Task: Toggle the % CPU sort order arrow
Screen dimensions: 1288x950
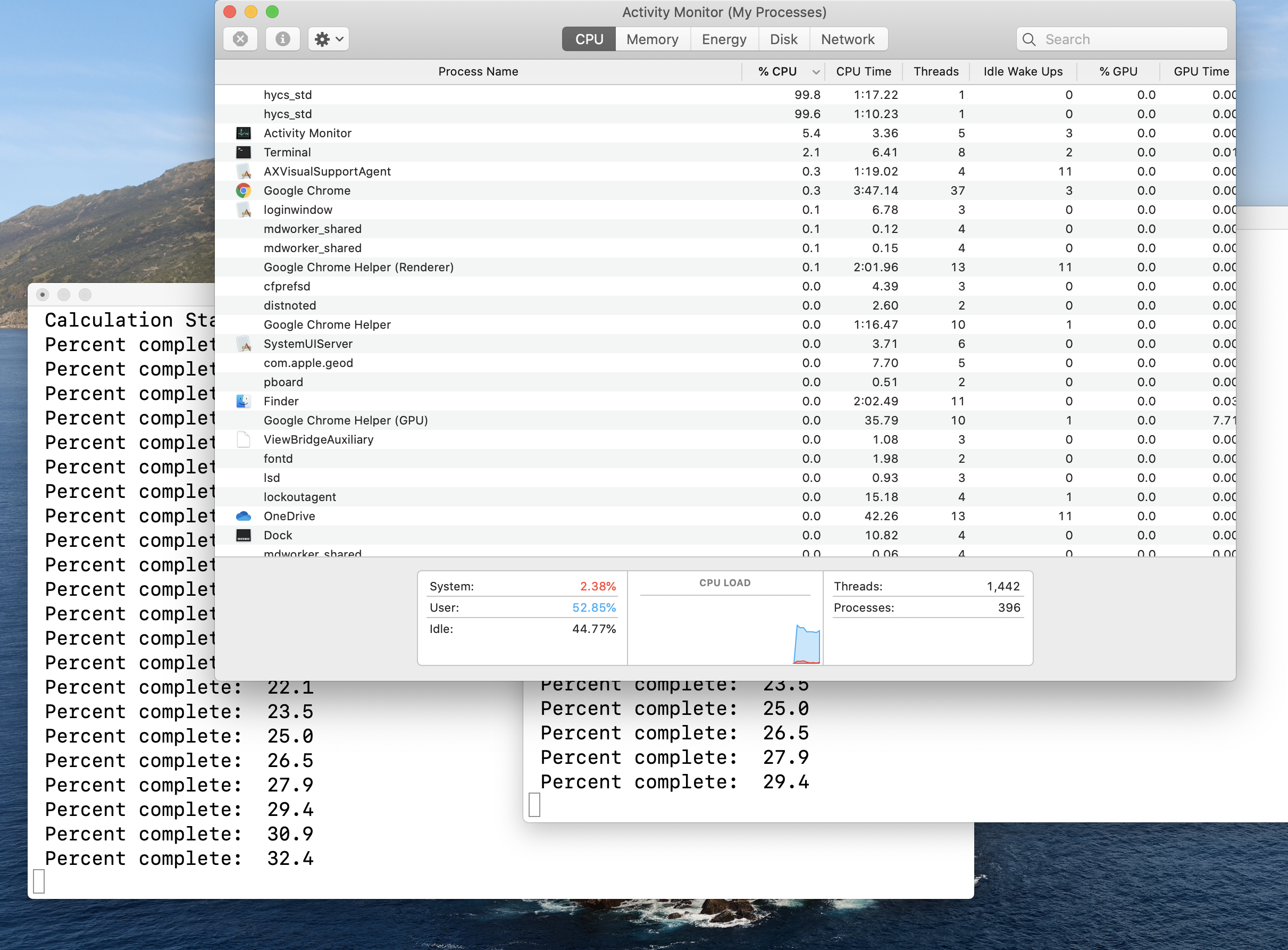Action: pyautogui.click(x=815, y=72)
